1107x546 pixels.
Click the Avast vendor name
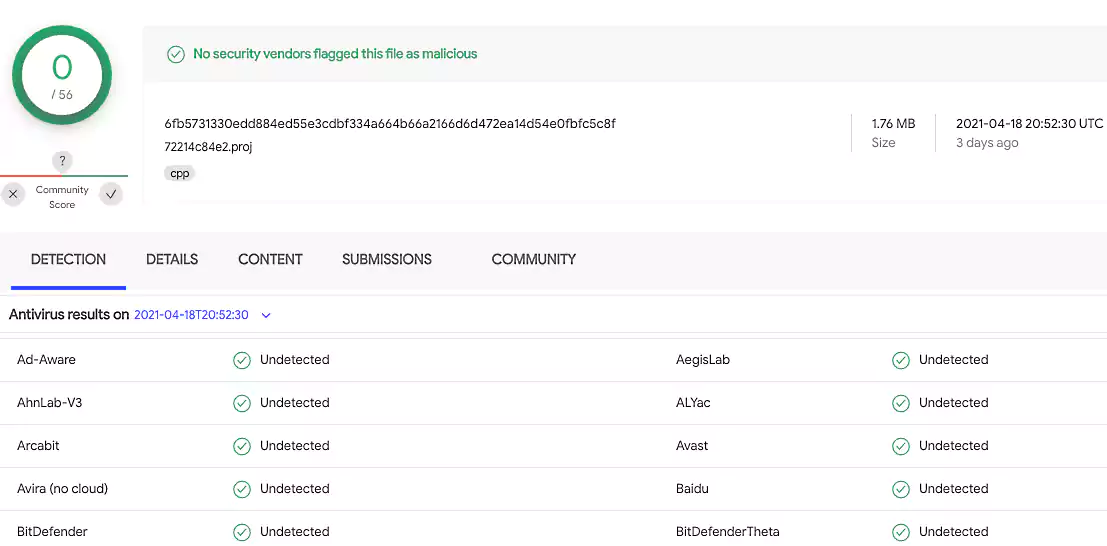(692, 446)
